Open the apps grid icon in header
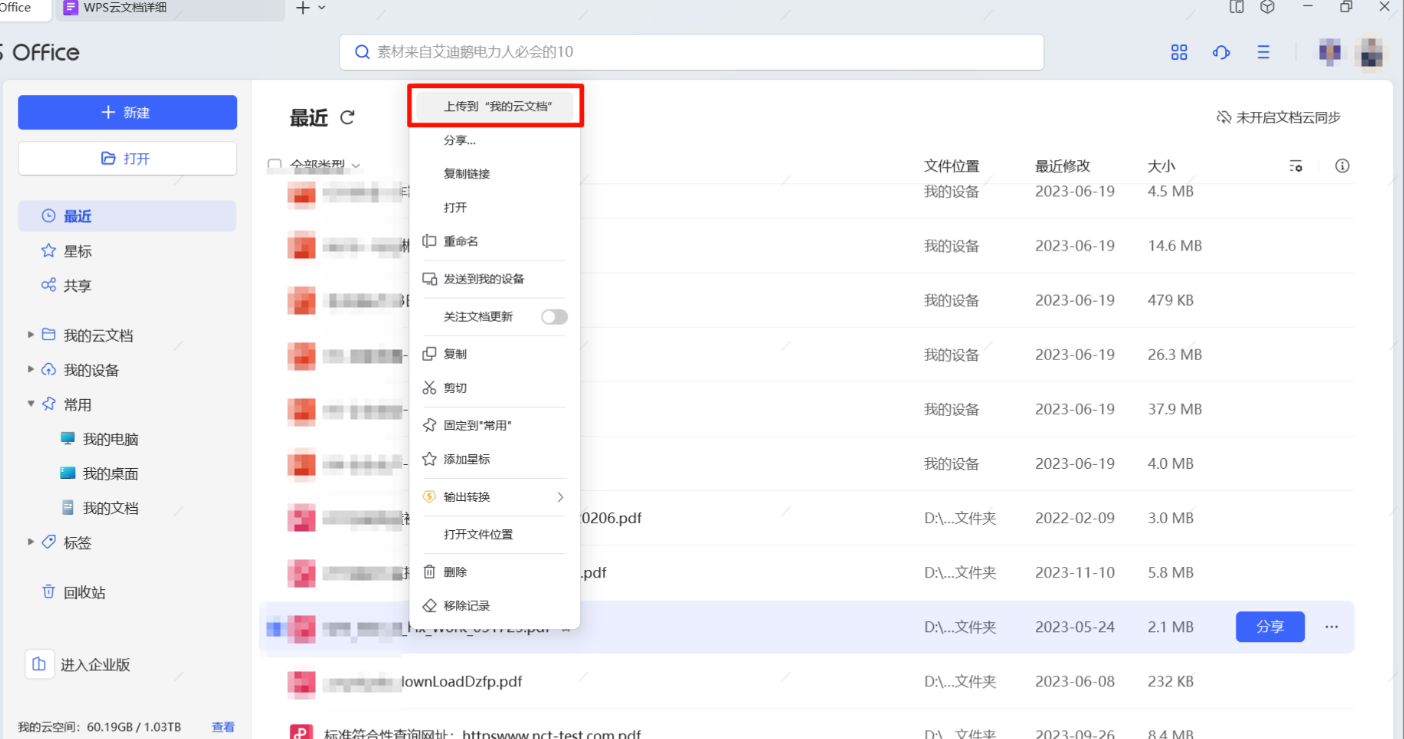1404x739 pixels. click(1179, 53)
